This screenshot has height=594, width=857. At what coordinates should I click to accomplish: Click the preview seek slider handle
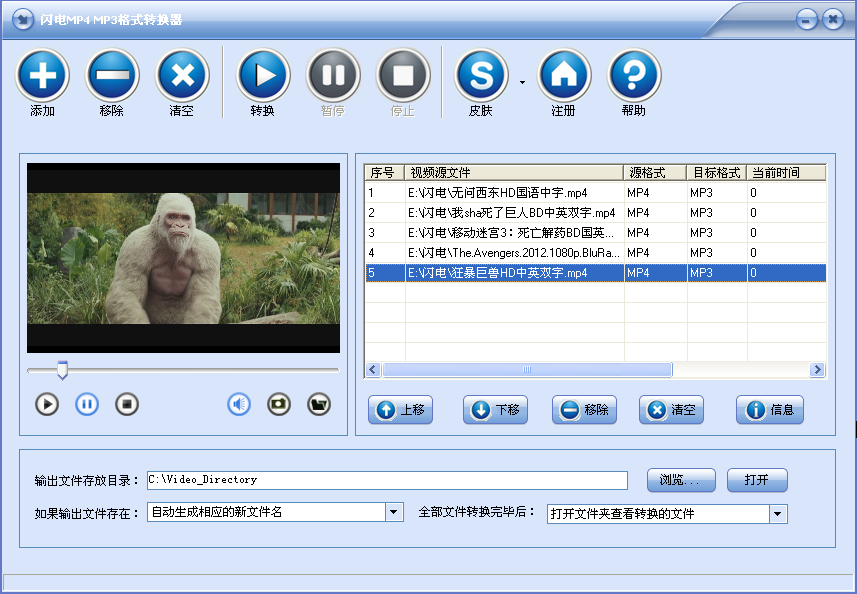[x=62, y=370]
